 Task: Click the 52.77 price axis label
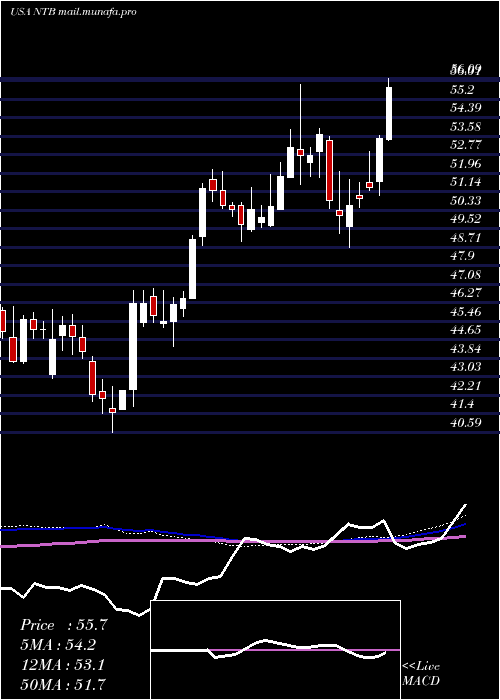tap(466, 145)
